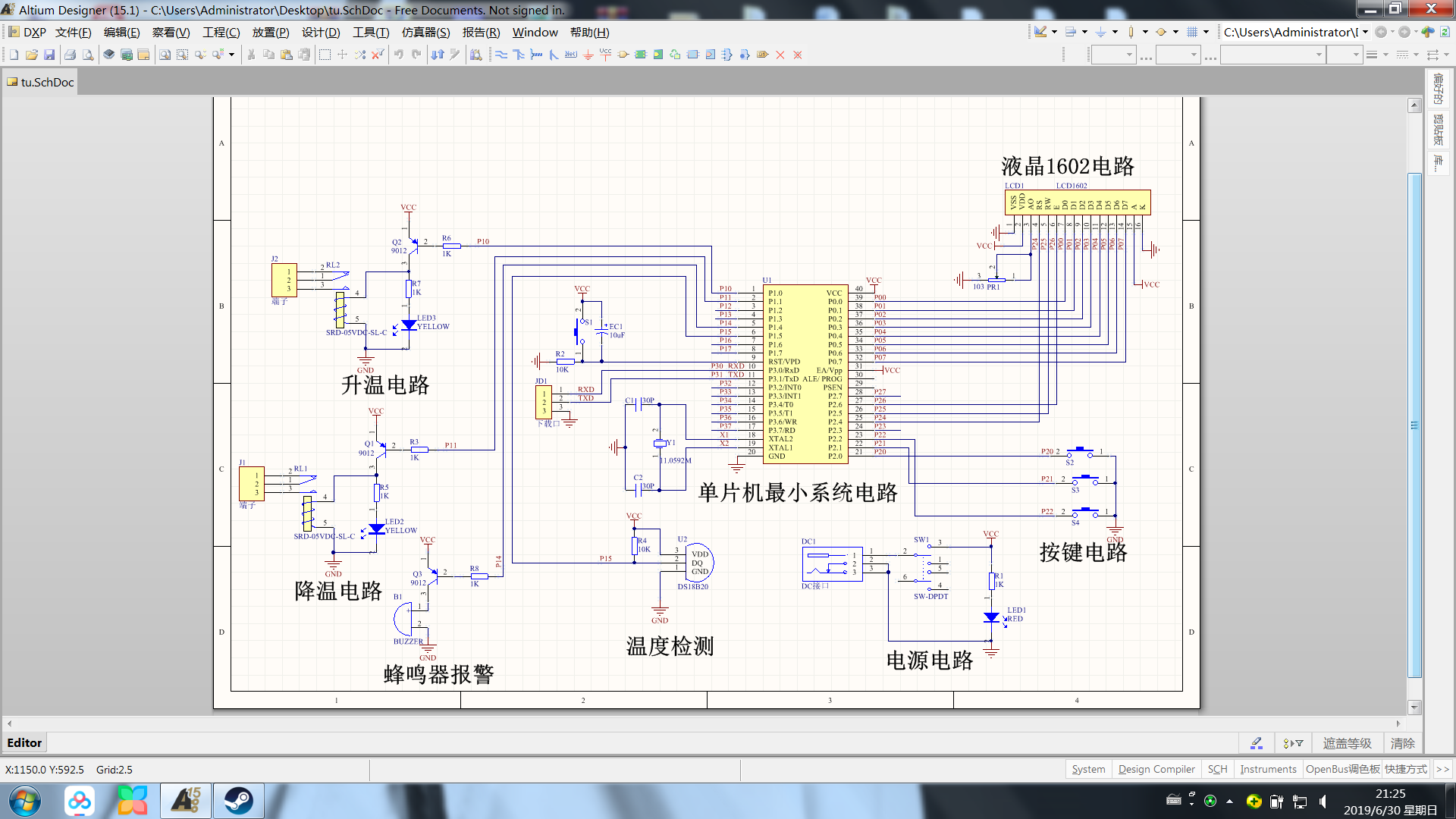Image resolution: width=1456 pixels, height=819 pixels.
Task: Select the tu.SchDoc document tab
Action: point(40,82)
